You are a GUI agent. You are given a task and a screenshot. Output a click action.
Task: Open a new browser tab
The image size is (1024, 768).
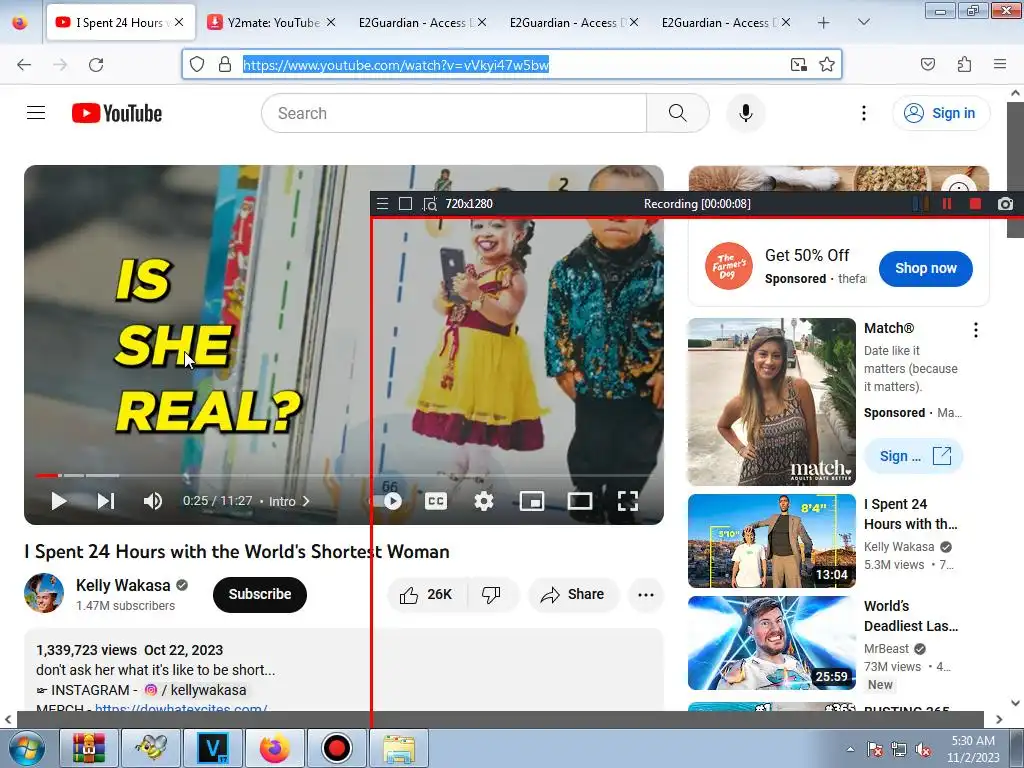824,23
